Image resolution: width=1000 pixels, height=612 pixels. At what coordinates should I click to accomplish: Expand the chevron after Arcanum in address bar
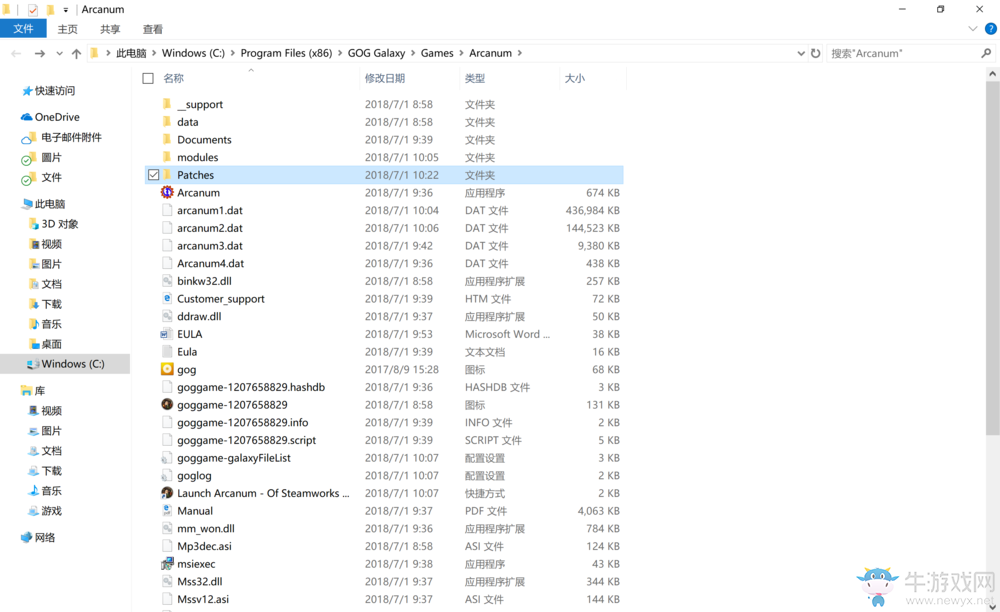[x=520, y=54]
